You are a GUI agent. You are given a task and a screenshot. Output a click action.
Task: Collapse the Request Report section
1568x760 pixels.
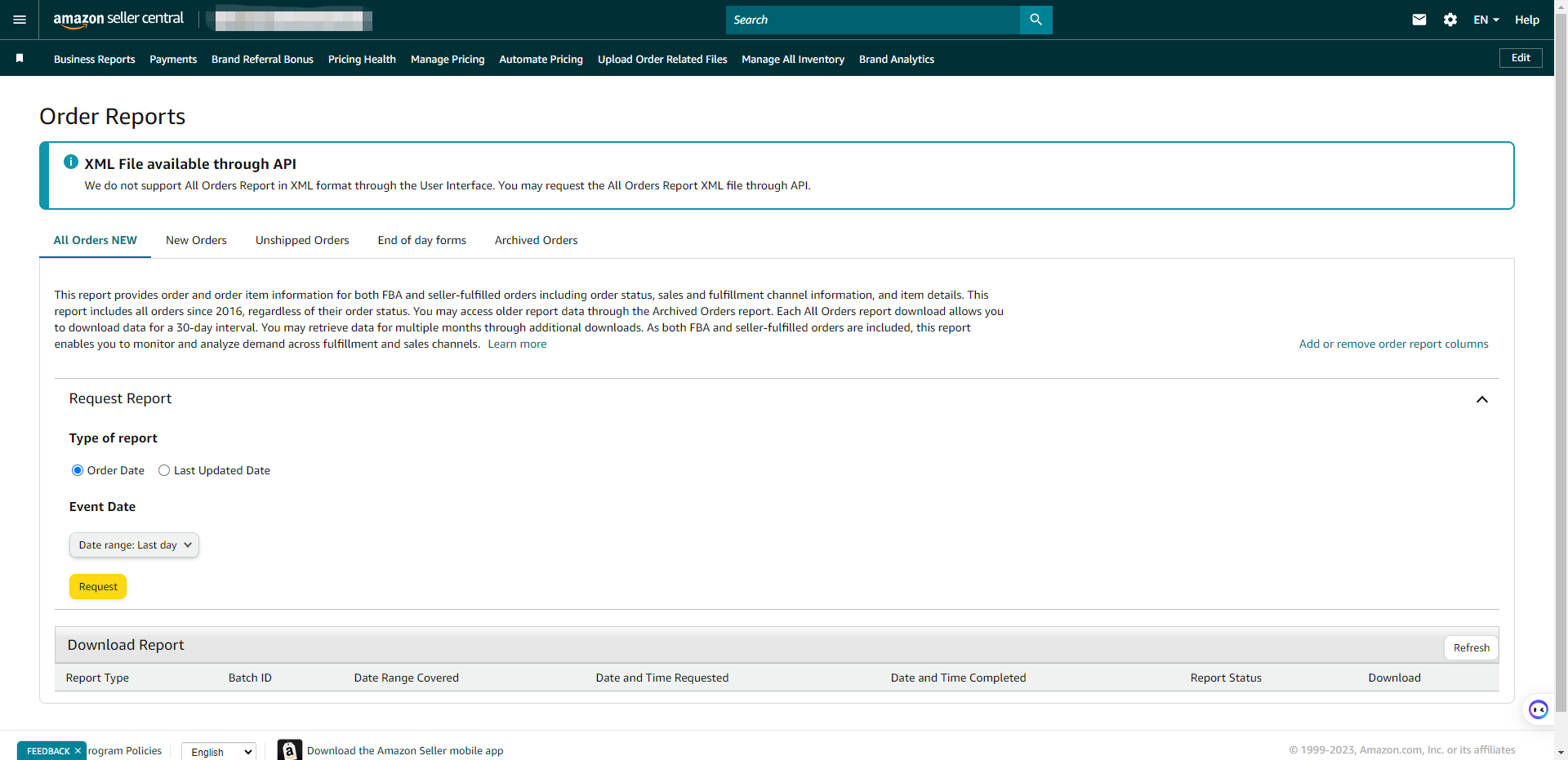pyautogui.click(x=1481, y=399)
